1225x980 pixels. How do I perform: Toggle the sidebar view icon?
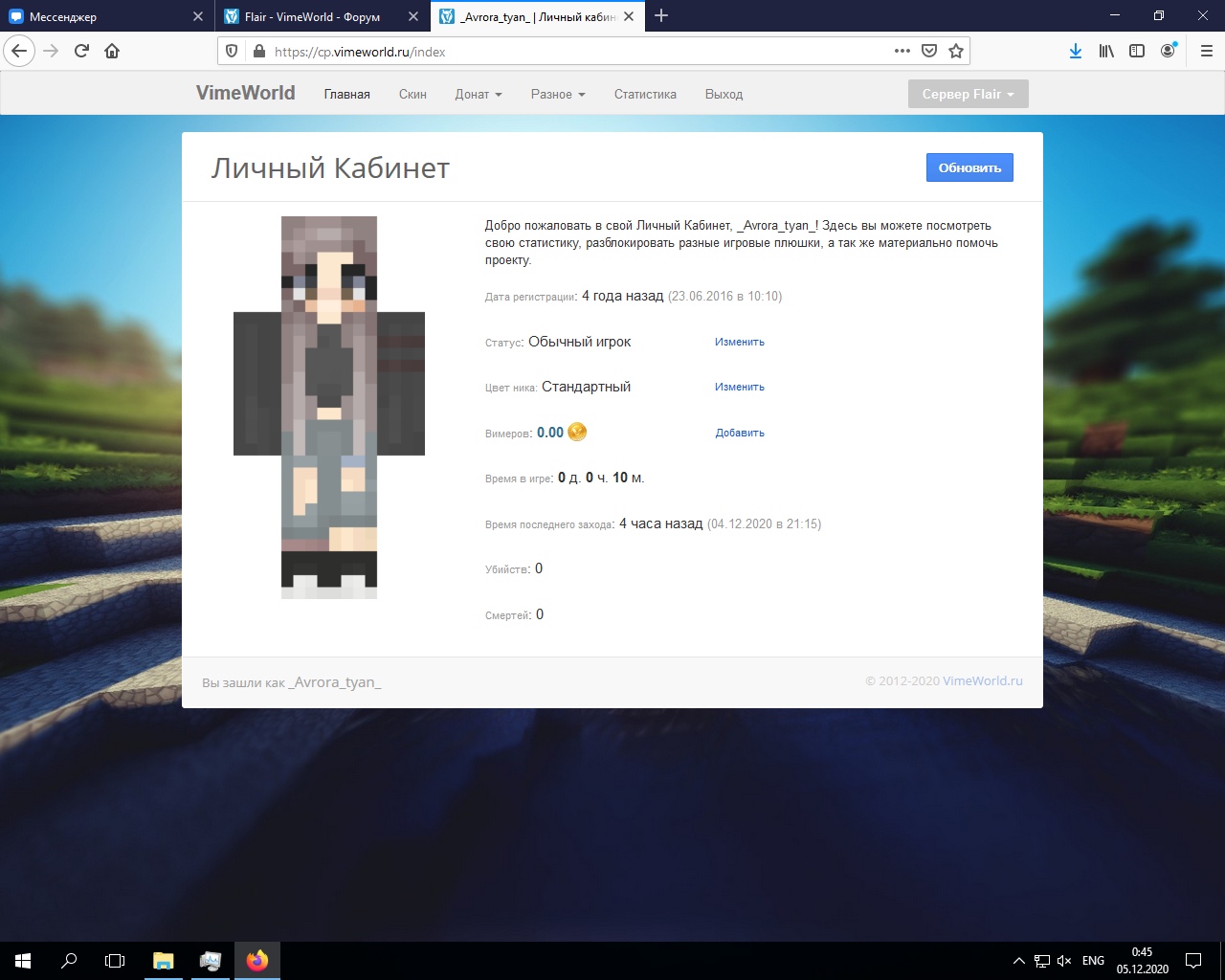(1137, 52)
